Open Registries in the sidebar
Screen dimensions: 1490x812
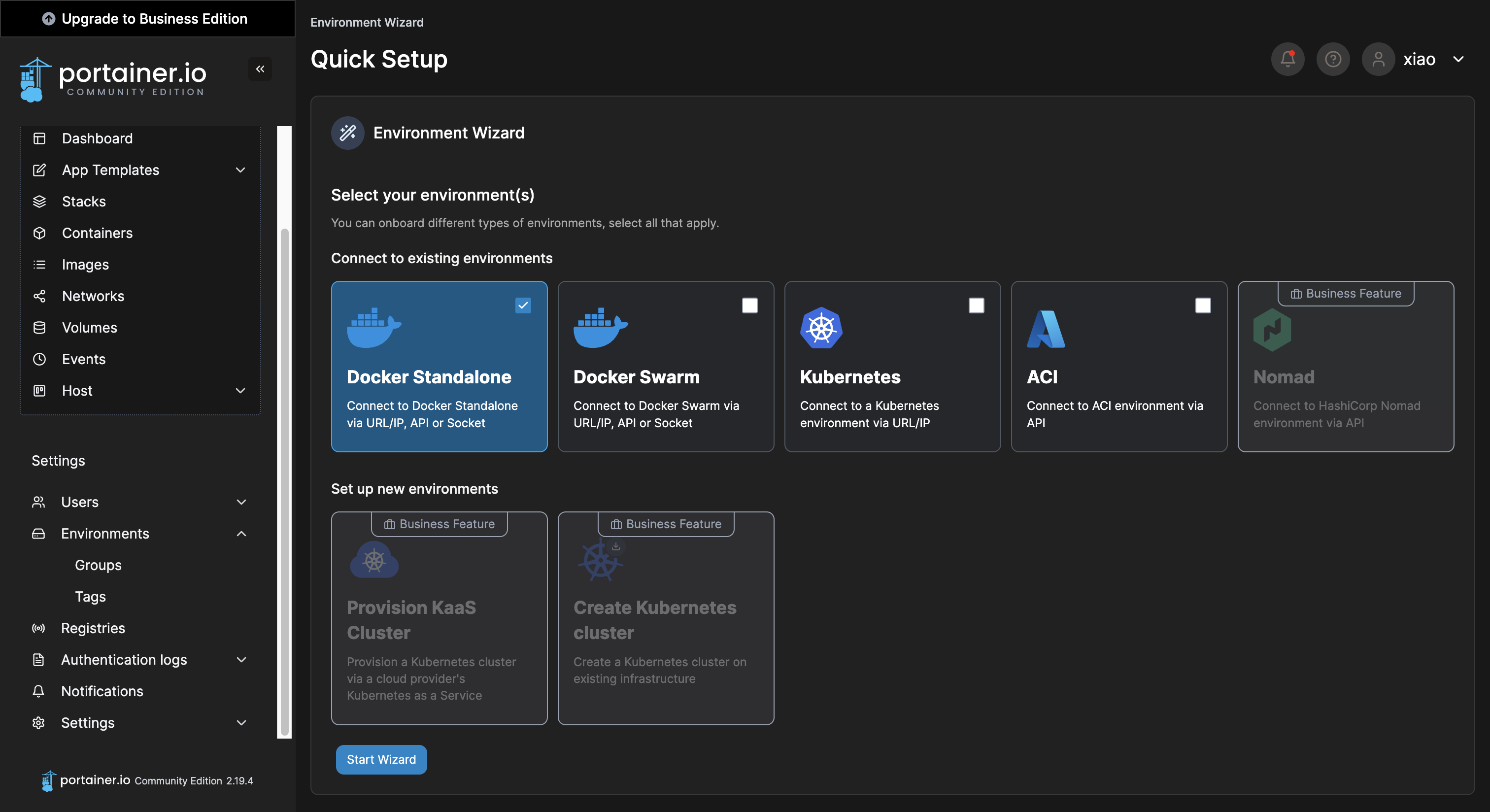click(140, 628)
